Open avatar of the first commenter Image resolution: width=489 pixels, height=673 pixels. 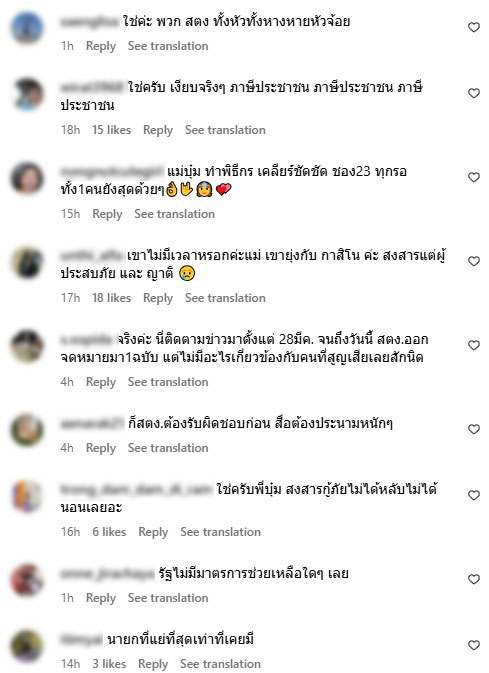(x=27, y=28)
